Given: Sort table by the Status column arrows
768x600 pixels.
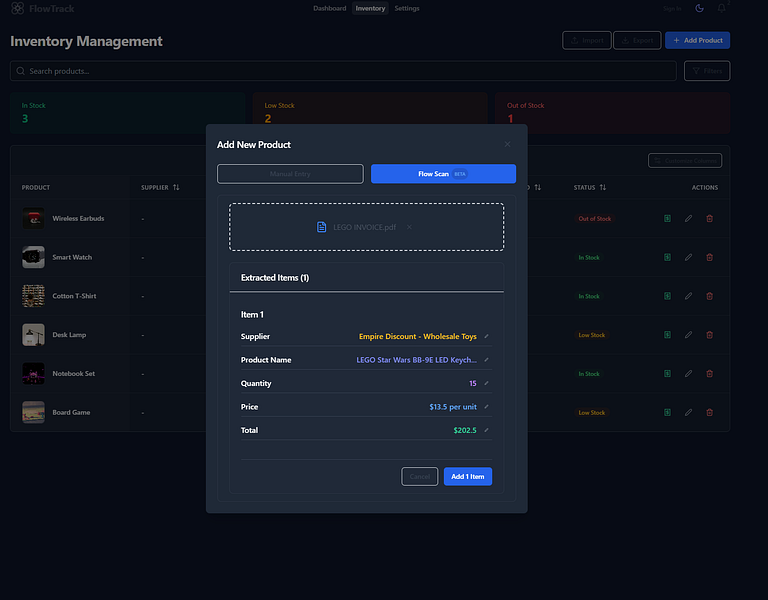Looking at the screenshot, I should [603, 188].
